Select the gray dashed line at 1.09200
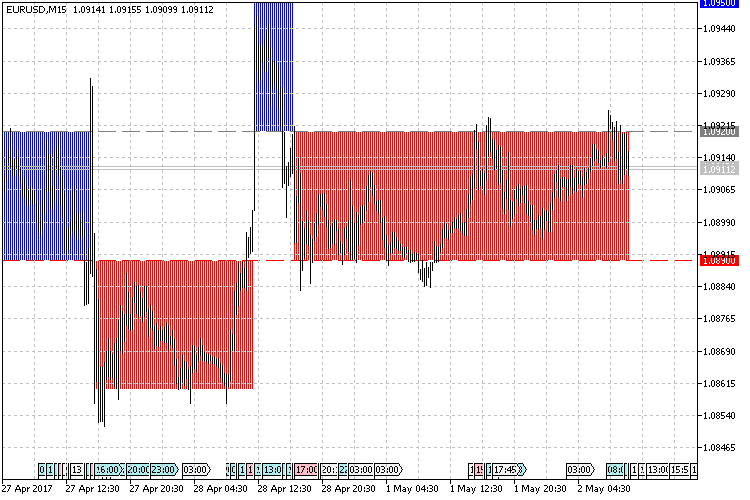750x500 pixels. 660,131
